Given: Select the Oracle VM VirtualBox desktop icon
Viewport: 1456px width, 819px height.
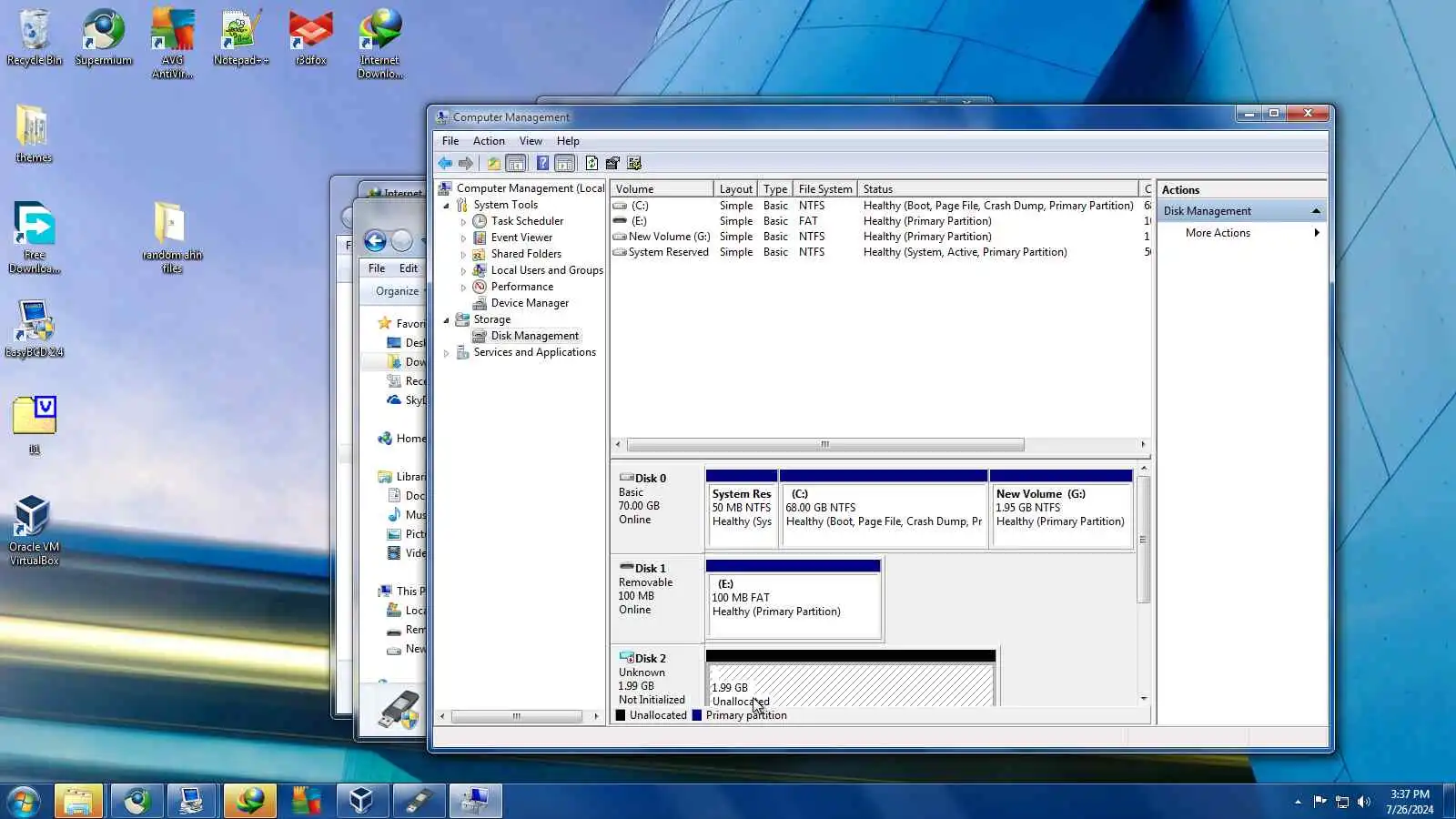Looking at the screenshot, I should click(35, 531).
